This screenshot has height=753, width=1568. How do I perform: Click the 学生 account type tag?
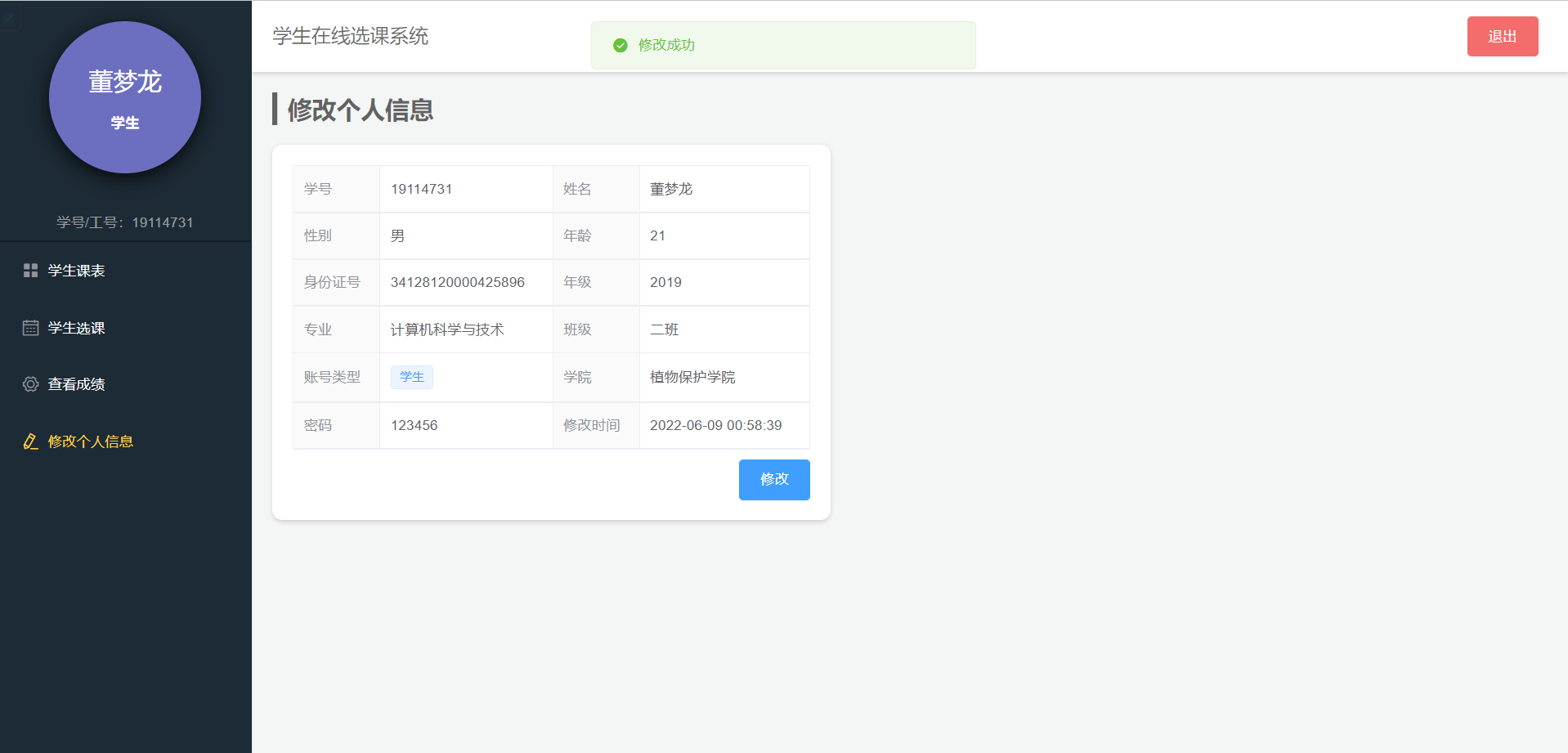click(x=412, y=377)
